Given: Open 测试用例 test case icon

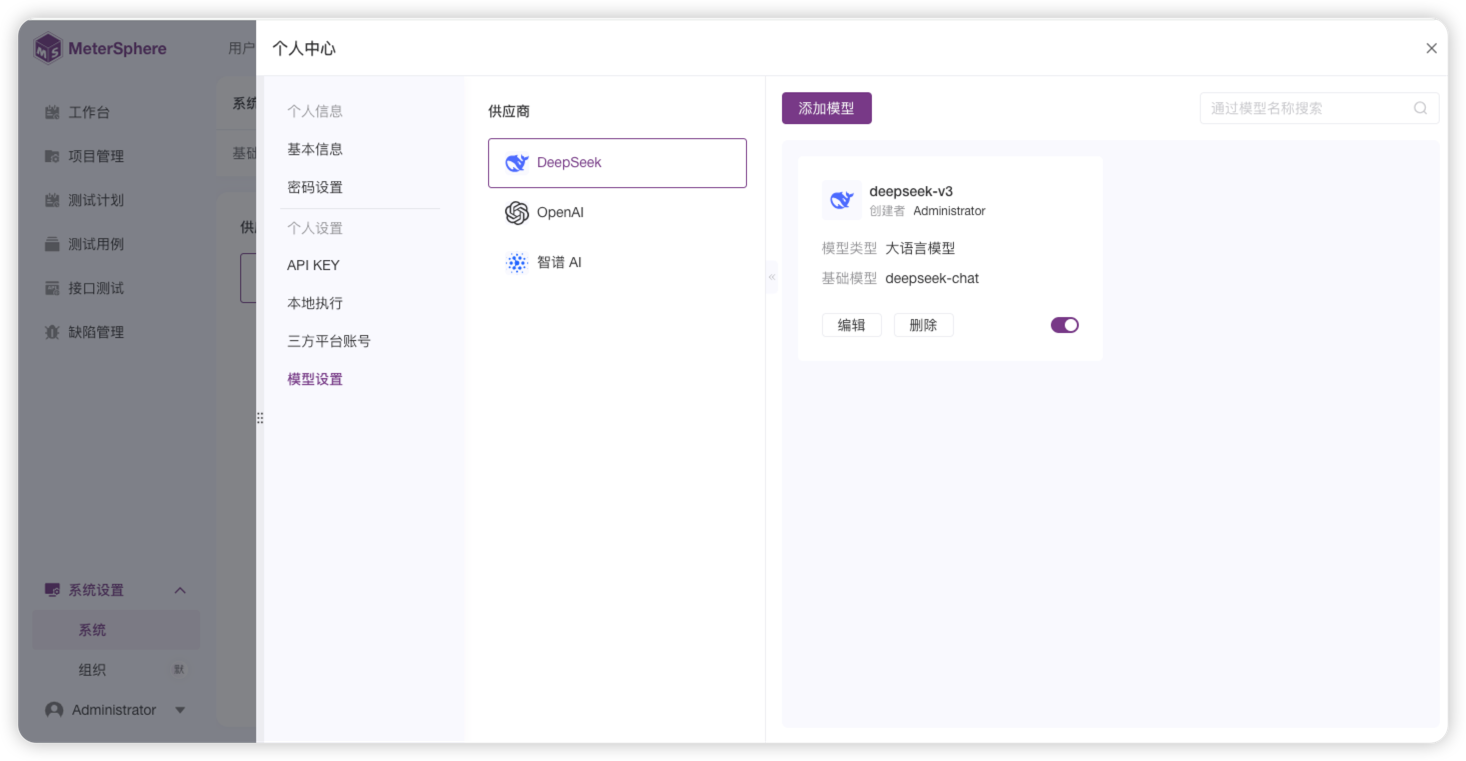Looking at the screenshot, I should tap(53, 244).
